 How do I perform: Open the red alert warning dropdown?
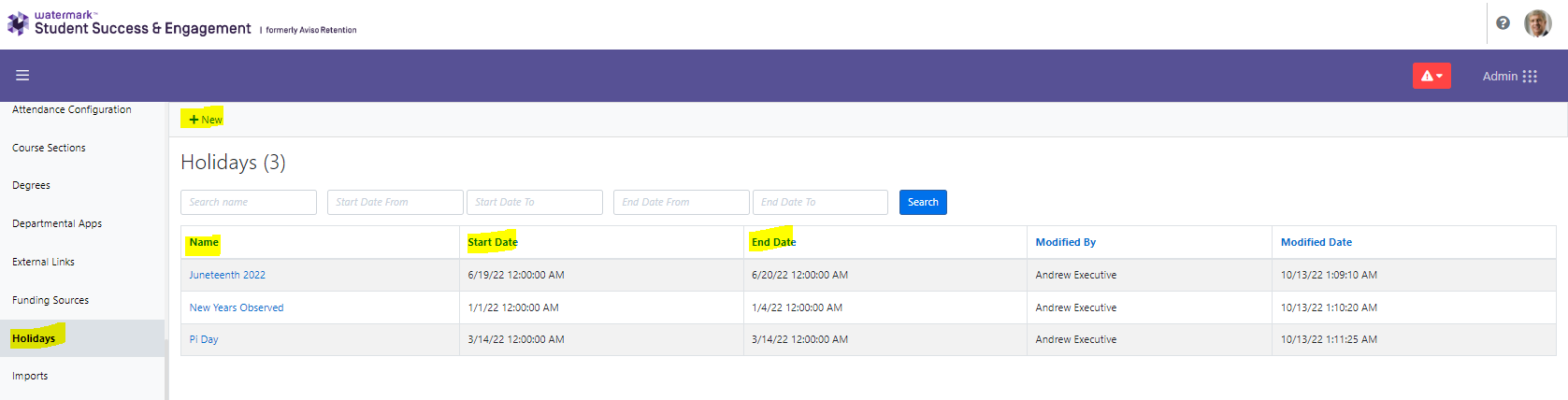click(x=1431, y=76)
